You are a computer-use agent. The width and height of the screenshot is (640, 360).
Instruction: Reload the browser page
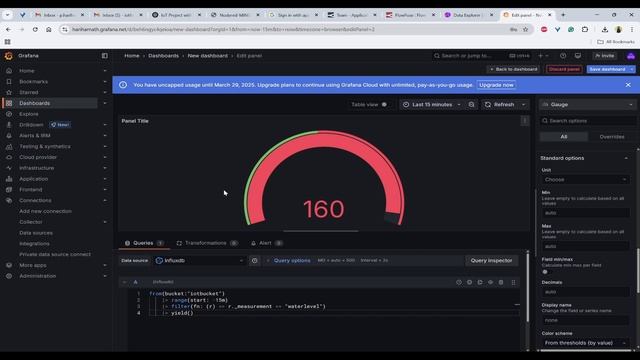coord(35,29)
